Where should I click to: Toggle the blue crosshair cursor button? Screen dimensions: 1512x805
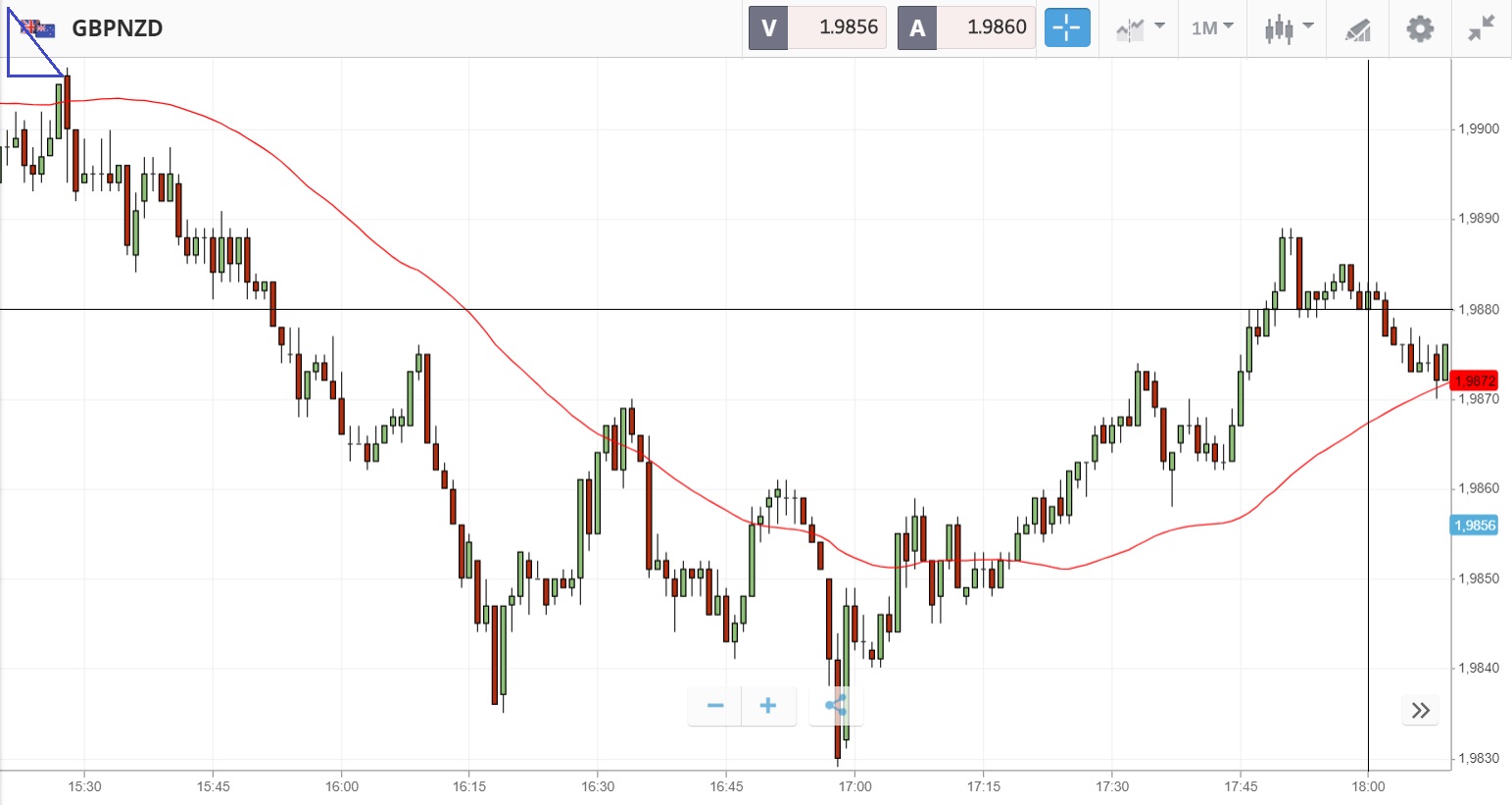1066,27
